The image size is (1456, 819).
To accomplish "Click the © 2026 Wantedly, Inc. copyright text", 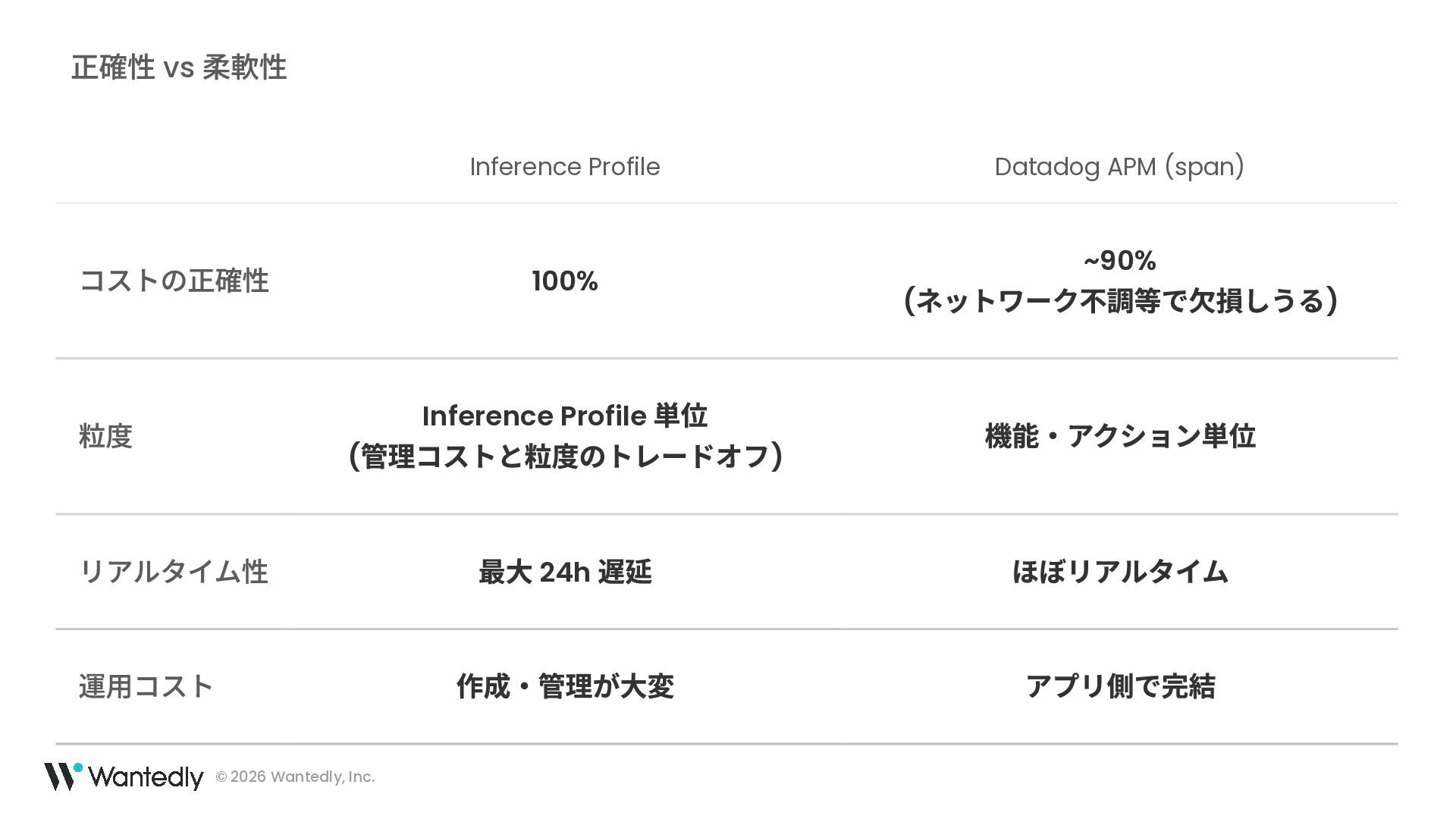I will pos(295,777).
